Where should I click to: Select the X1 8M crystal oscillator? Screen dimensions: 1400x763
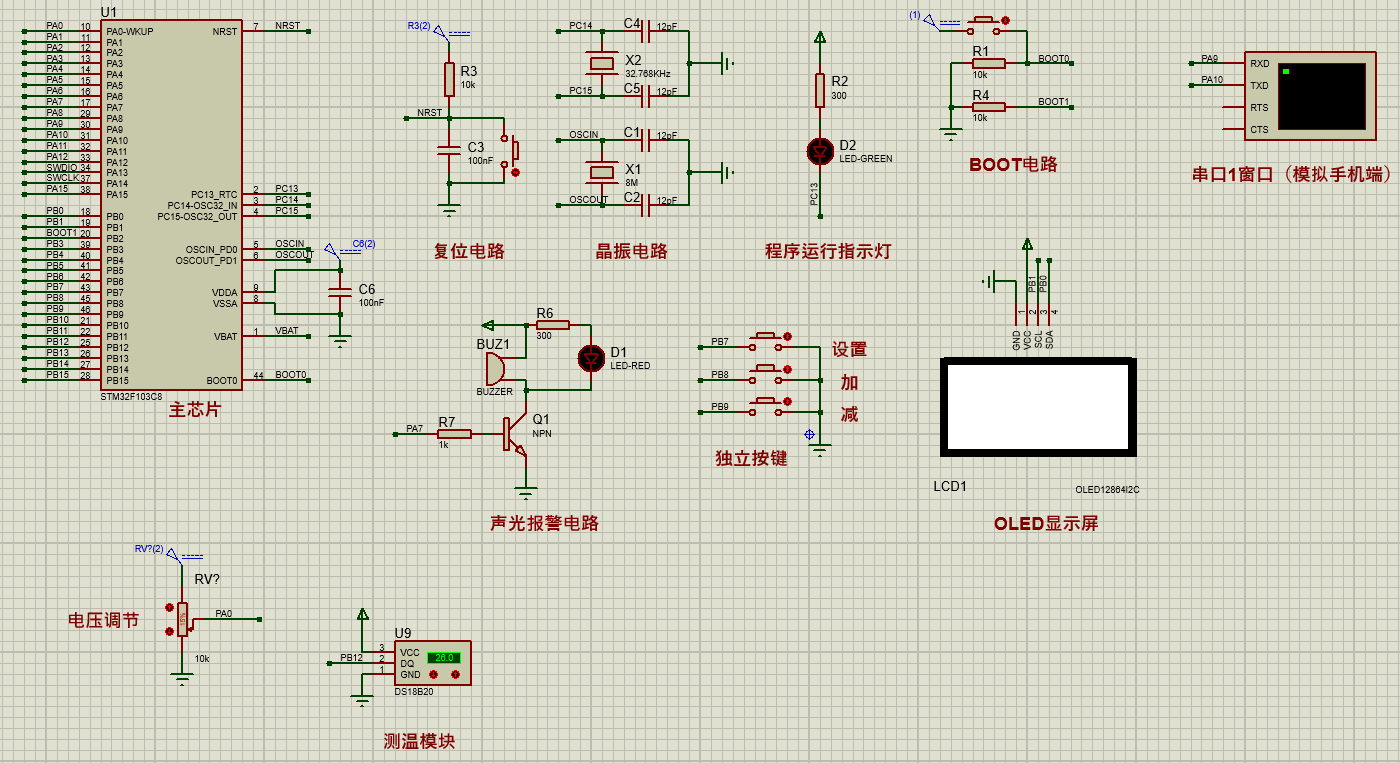pyautogui.click(x=601, y=173)
